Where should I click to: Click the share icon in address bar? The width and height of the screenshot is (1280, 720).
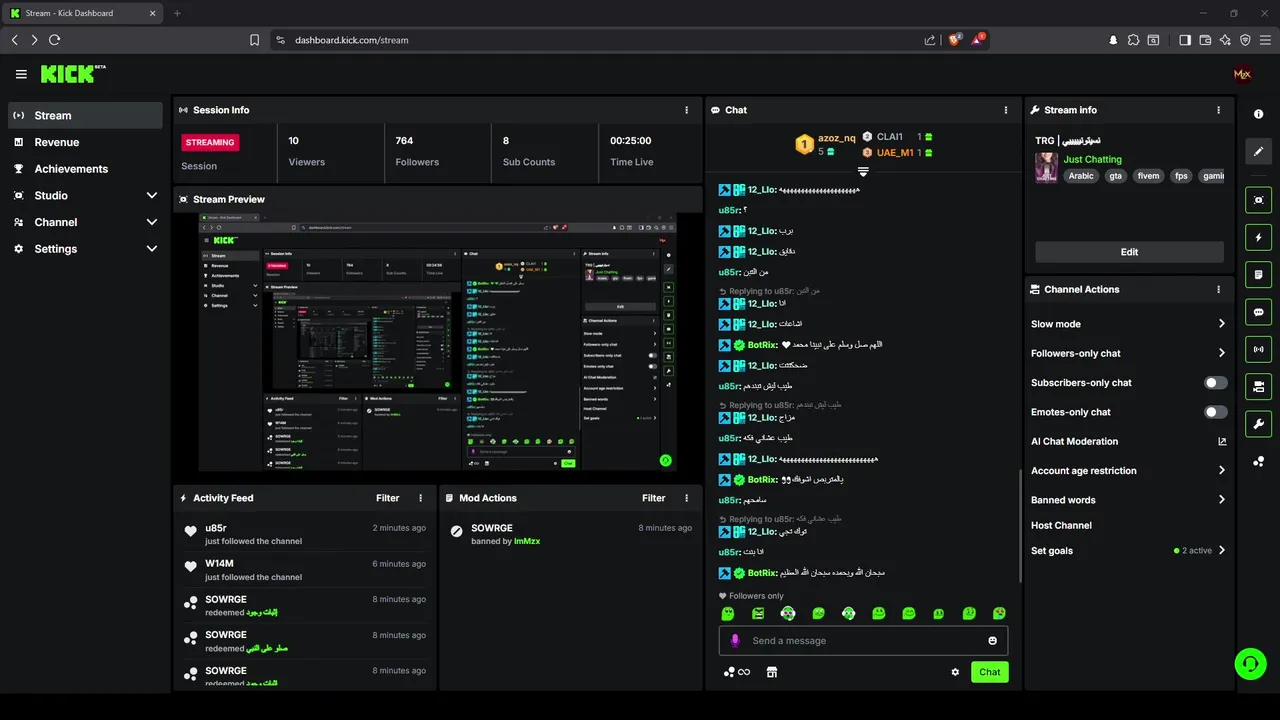pyautogui.click(x=930, y=40)
